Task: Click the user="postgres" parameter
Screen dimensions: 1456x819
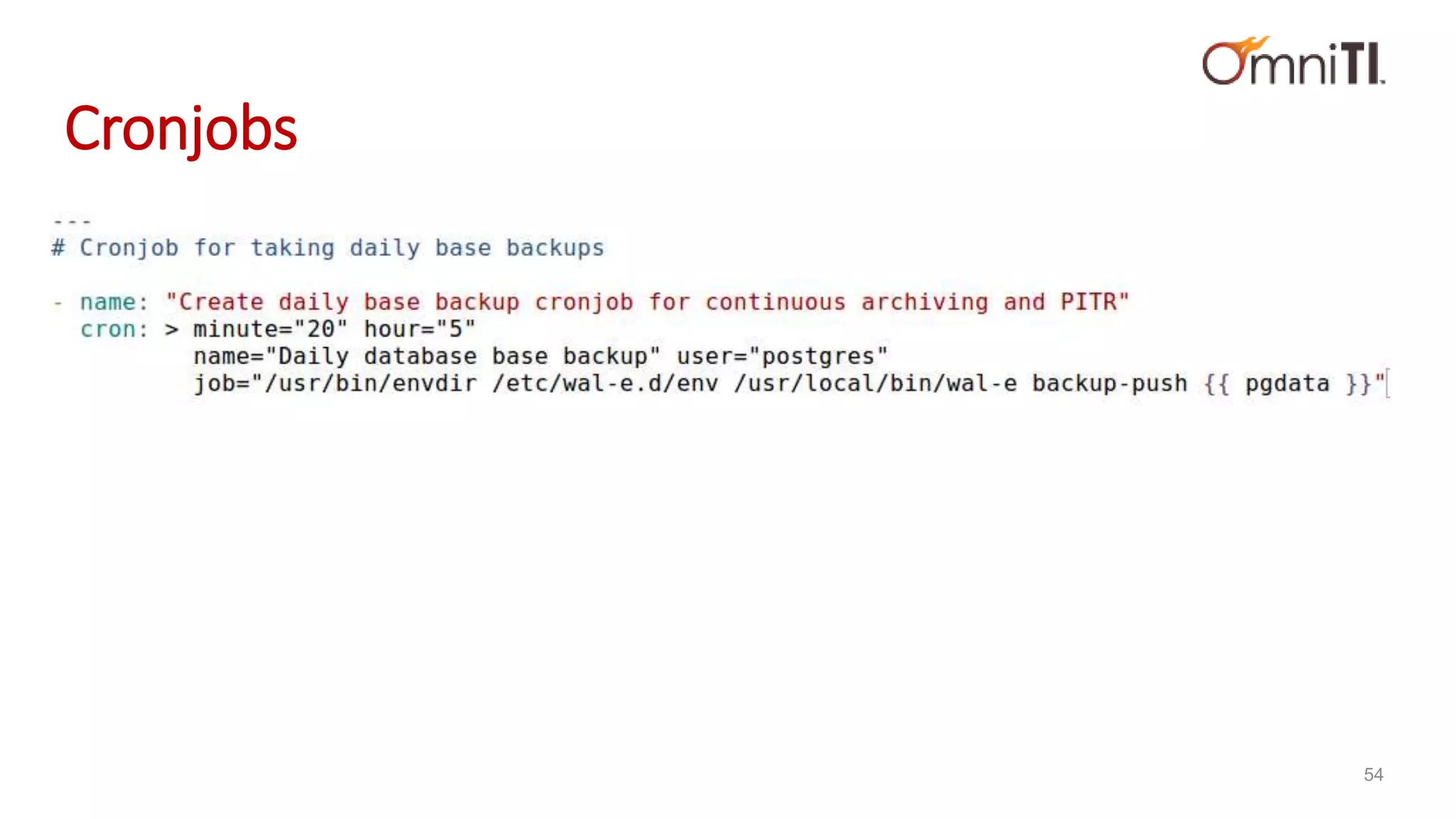Action: 782,356
